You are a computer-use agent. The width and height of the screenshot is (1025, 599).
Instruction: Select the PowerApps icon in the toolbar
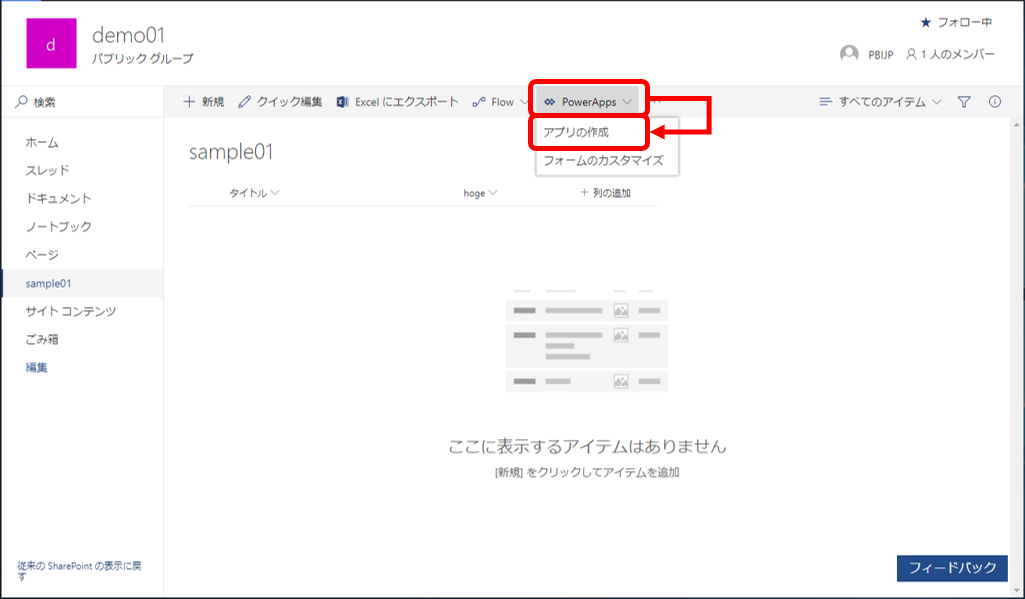pyautogui.click(x=549, y=100)
